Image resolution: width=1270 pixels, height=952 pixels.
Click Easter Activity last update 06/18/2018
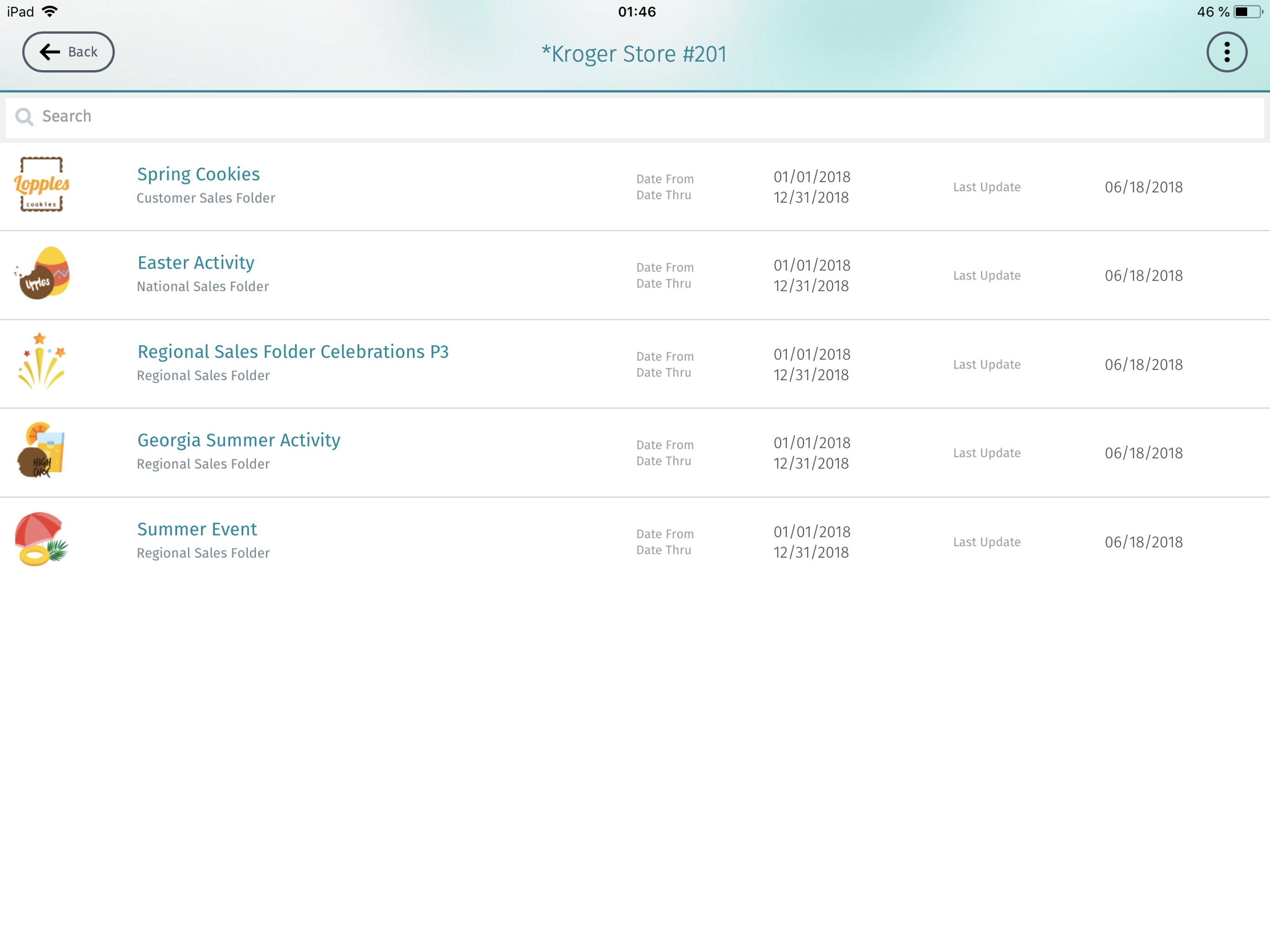click(x=1144, y=276)
